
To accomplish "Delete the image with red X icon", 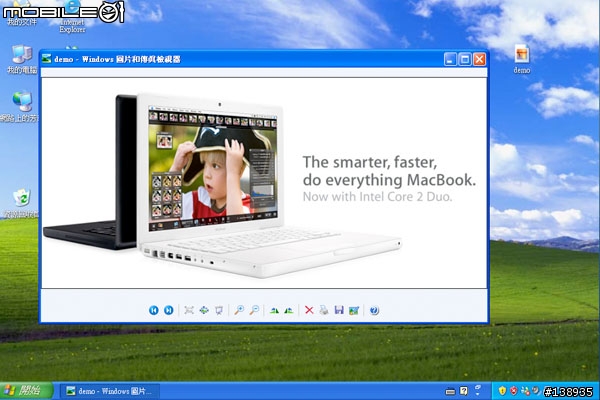I will click(309, 310).
